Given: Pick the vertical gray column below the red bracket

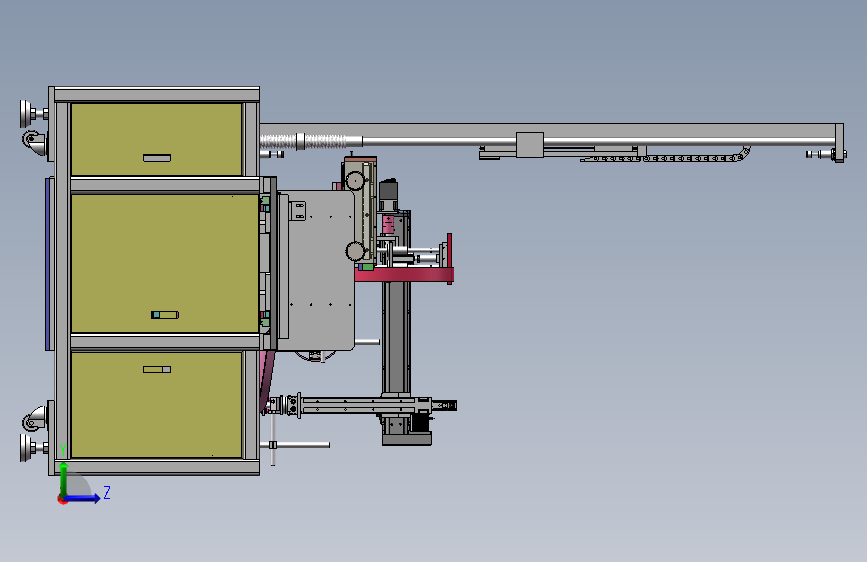Looking at the screenshot, I should (396, 337).
